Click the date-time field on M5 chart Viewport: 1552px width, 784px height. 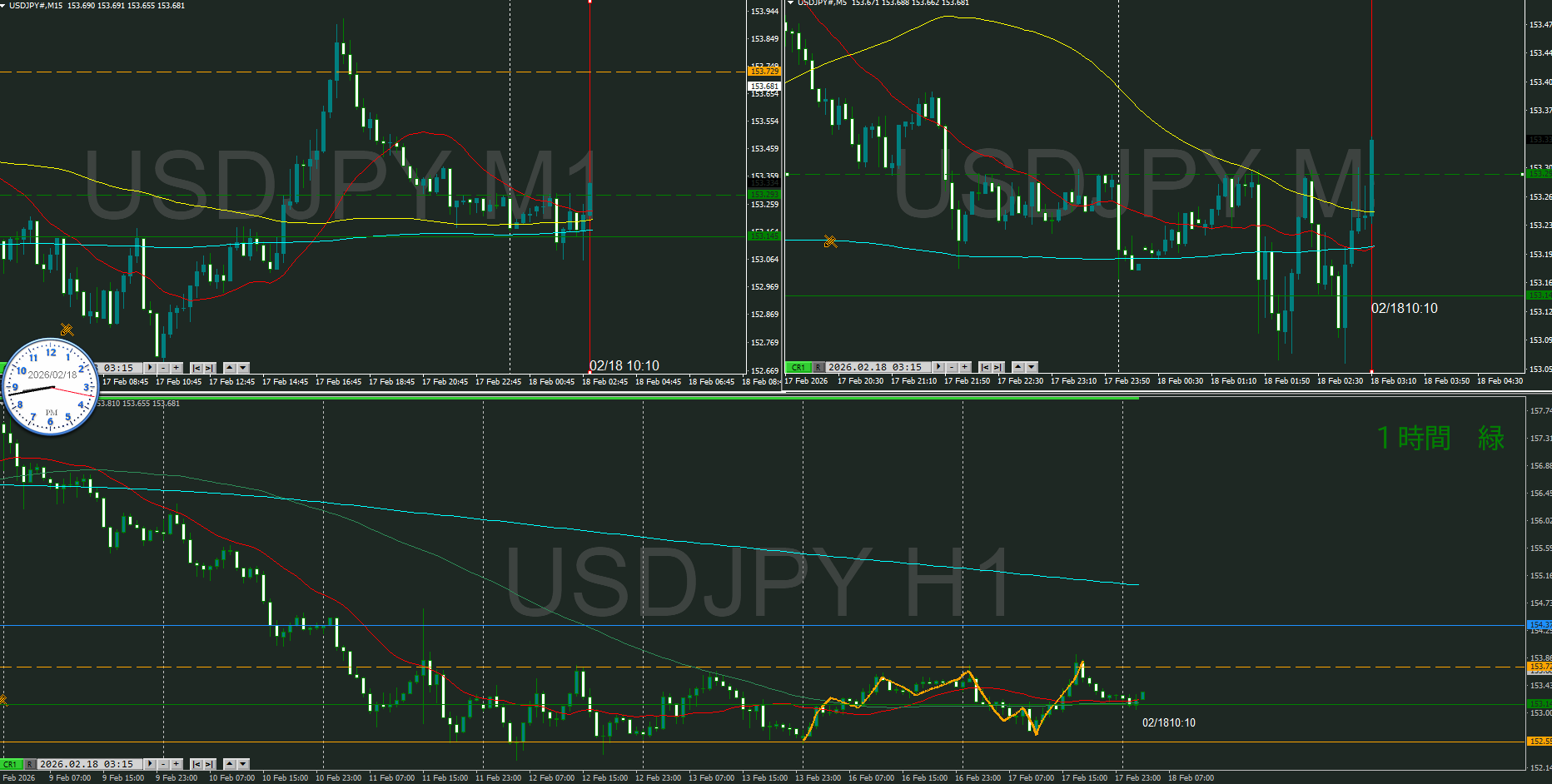click(x=874, y=367)
